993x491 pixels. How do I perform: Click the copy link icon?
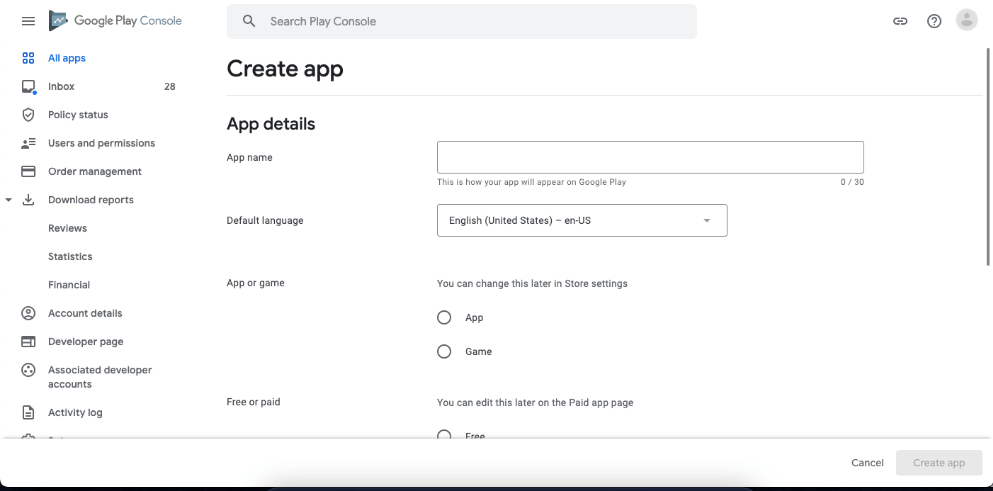(x=900, y=21)
